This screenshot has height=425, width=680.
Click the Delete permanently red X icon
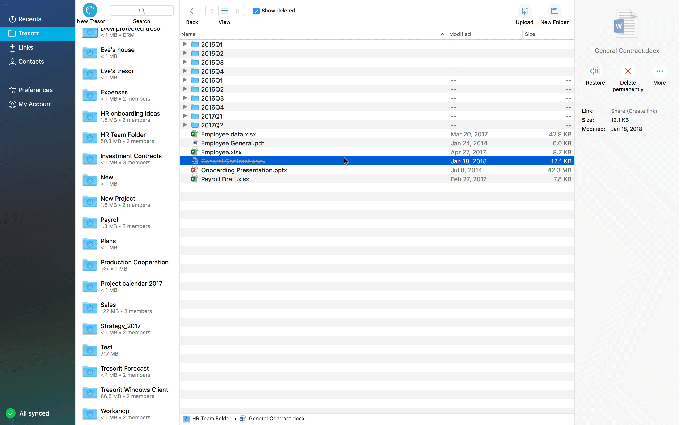(628, 71)
